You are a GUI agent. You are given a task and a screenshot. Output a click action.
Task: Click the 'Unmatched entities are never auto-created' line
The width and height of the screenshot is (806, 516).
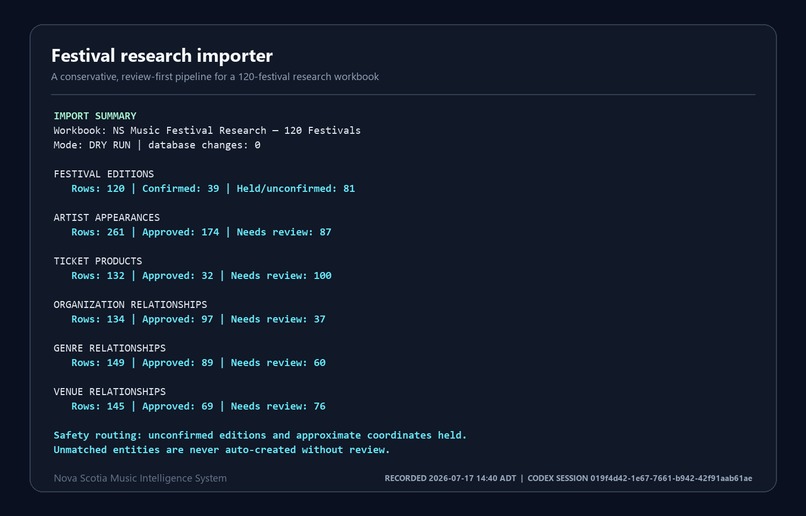222,449
